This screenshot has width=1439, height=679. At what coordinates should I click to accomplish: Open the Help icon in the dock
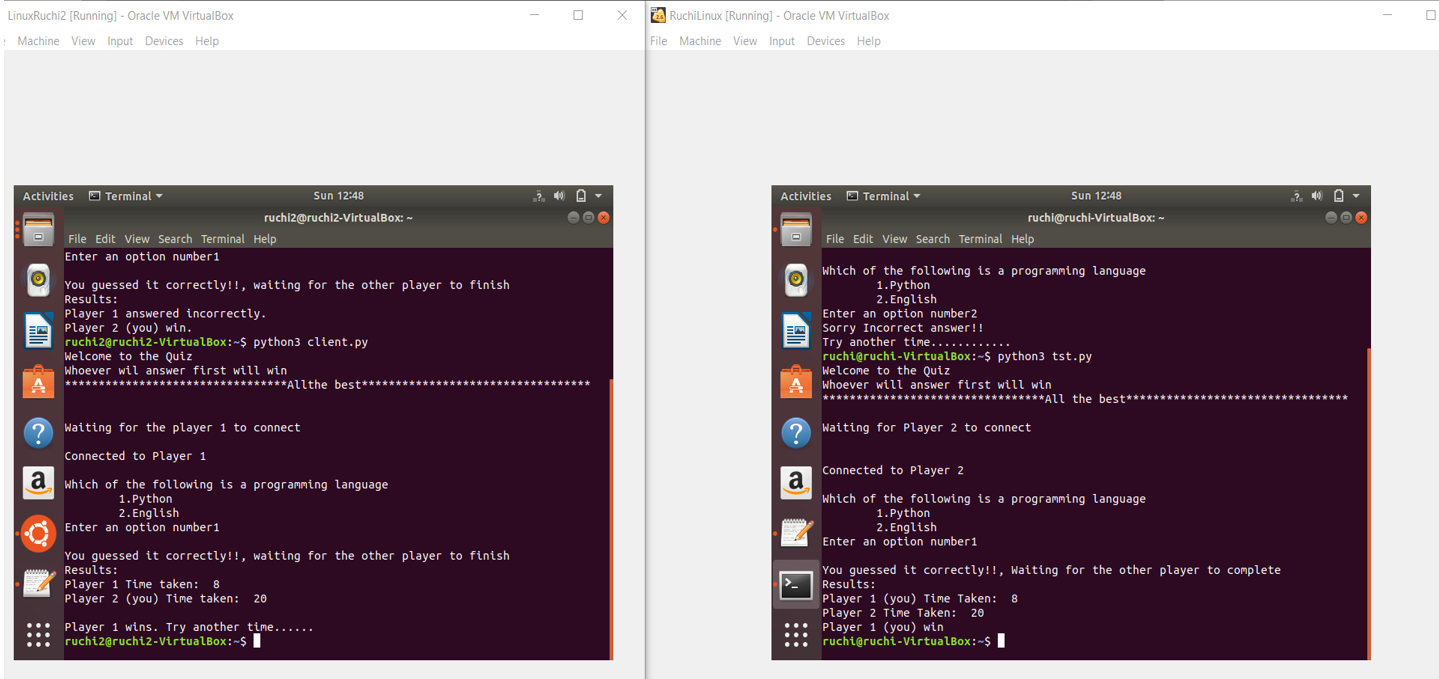click(x=37, y=433)
